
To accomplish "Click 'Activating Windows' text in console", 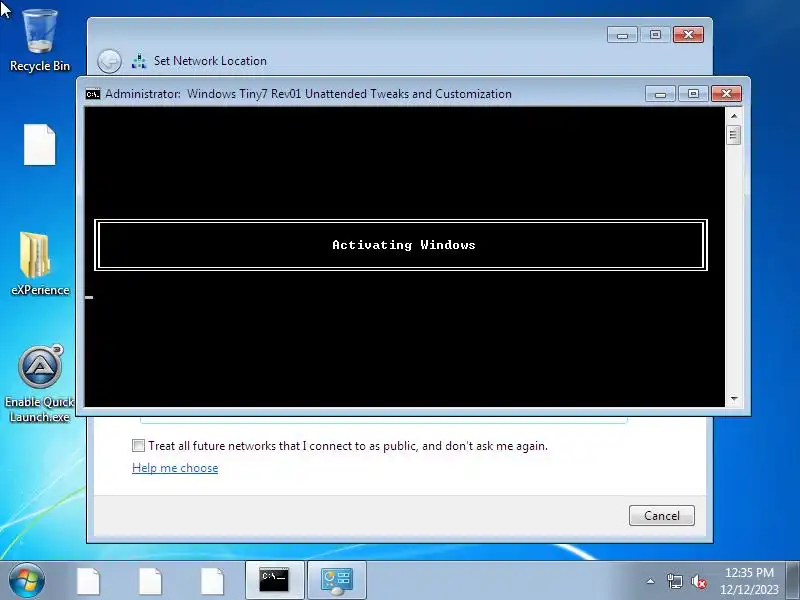I will (404, 245).
